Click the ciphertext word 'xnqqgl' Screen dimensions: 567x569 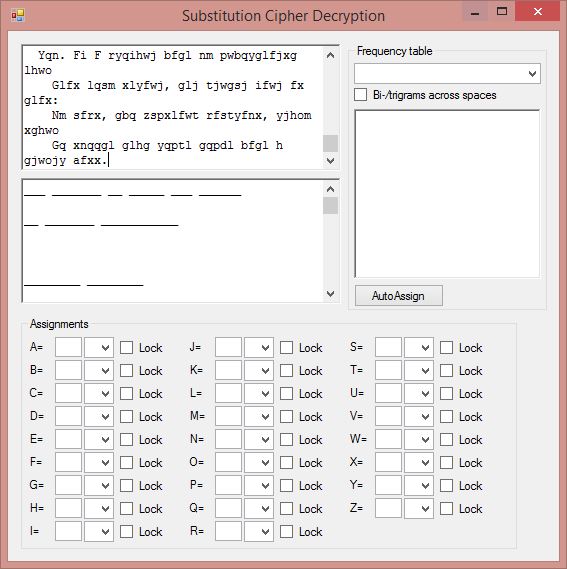[x=94, y=146]
